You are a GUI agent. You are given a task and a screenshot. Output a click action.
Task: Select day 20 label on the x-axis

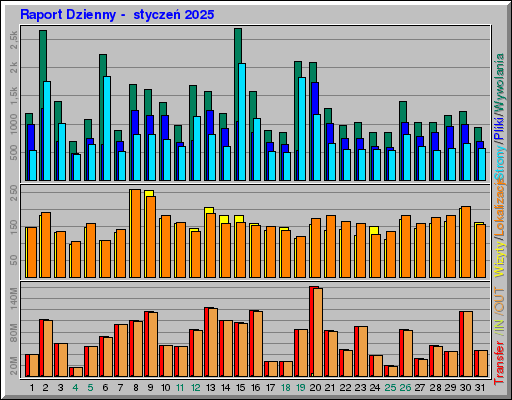tap(315, 387)
